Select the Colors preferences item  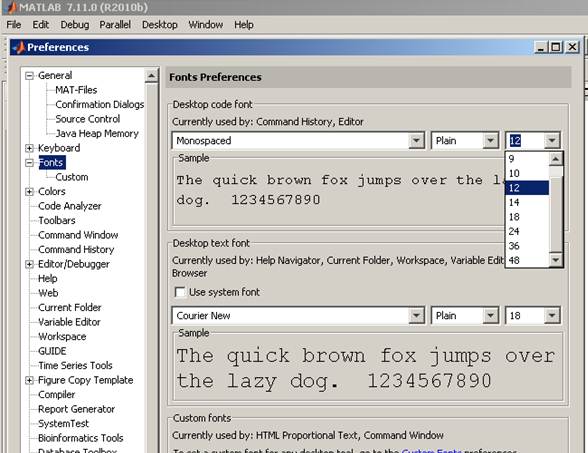tap(51, 192)
